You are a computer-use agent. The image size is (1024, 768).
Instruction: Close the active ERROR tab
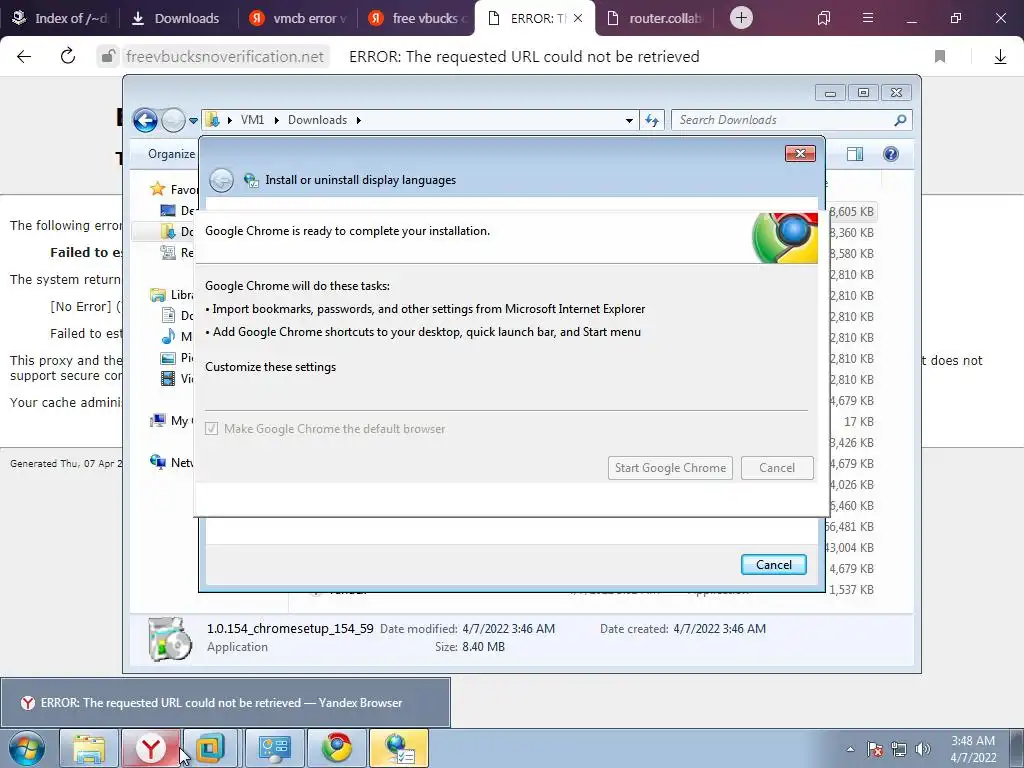click(578, 18)
